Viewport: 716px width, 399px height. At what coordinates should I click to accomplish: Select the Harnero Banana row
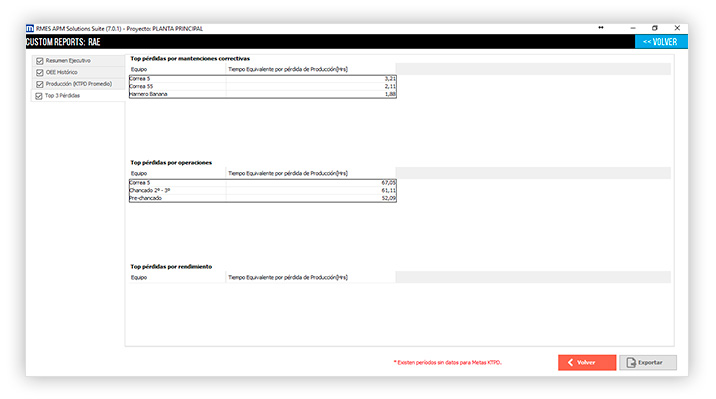point(263,94)
